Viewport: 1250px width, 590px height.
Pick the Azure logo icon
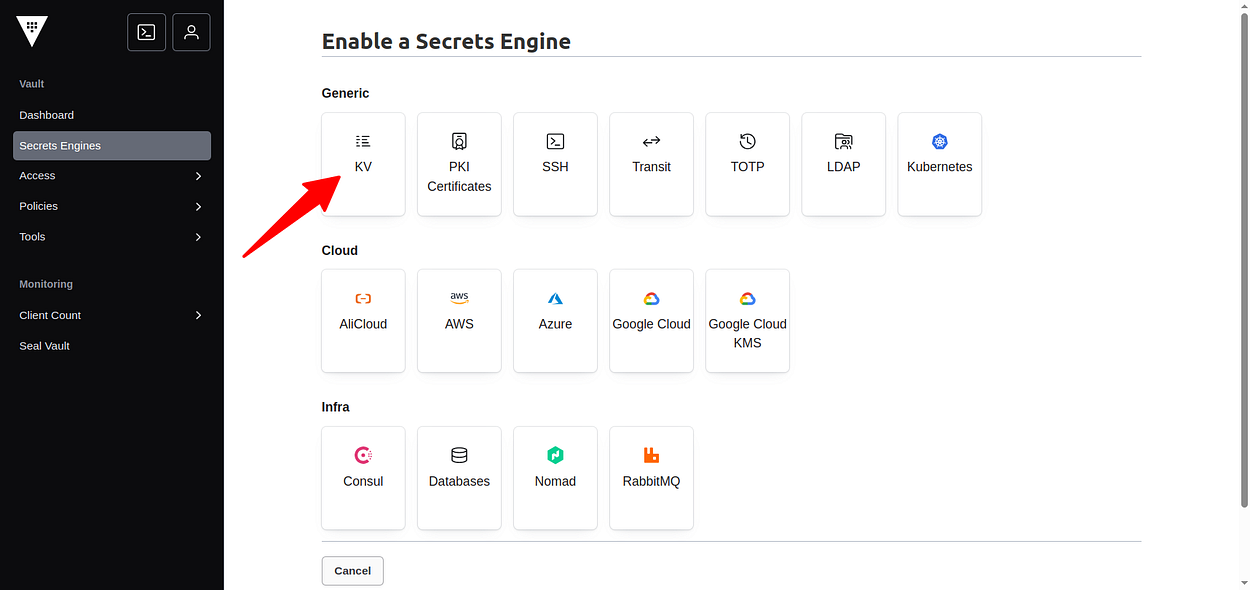tap(555, 298)
